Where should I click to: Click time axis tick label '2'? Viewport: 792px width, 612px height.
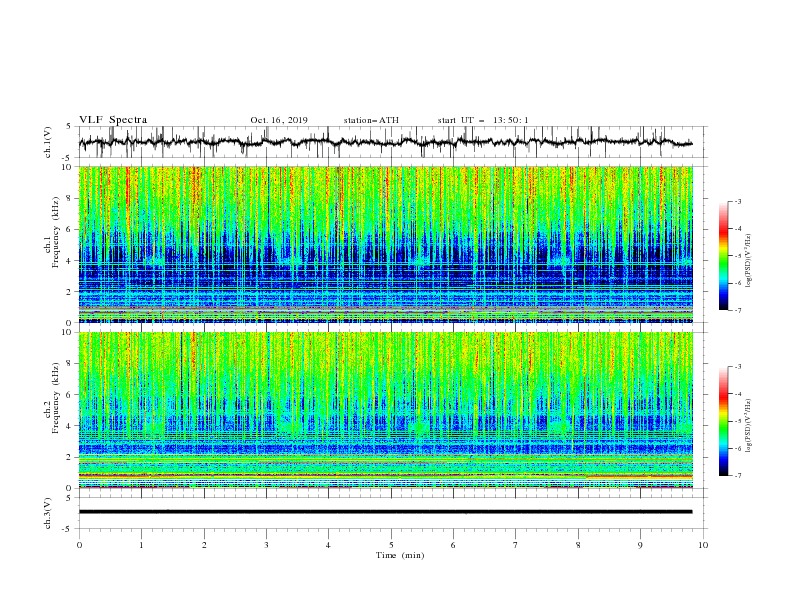204,545
